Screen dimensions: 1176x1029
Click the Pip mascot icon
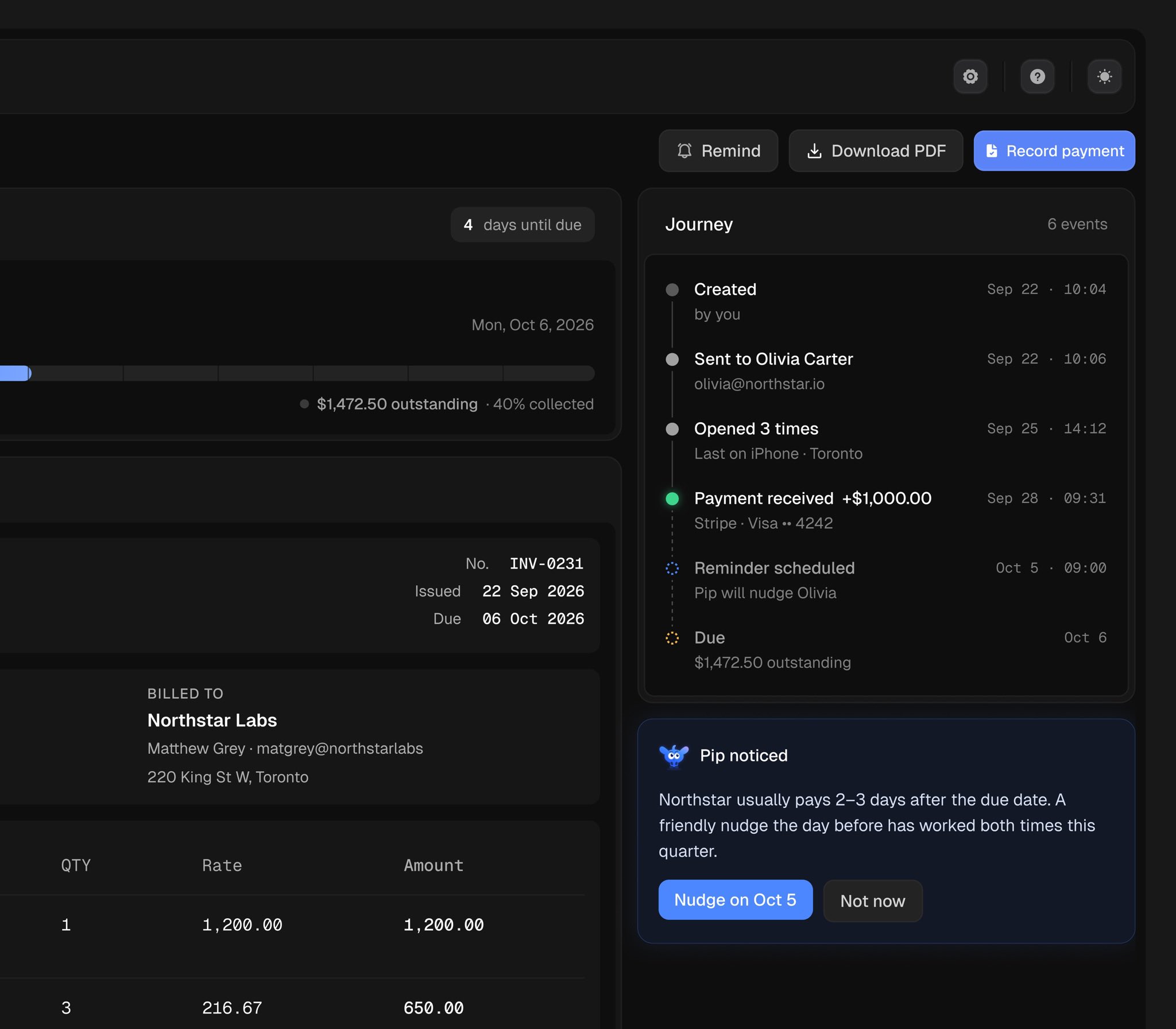point(674,756)
